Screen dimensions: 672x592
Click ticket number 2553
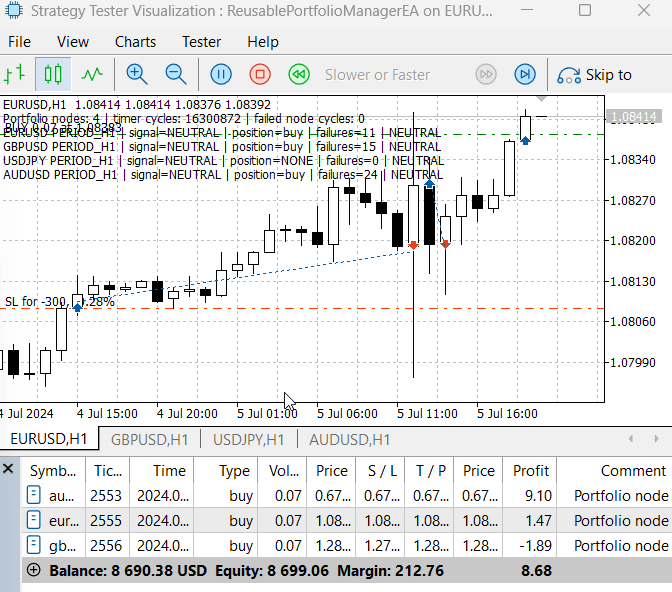[106, 496]
